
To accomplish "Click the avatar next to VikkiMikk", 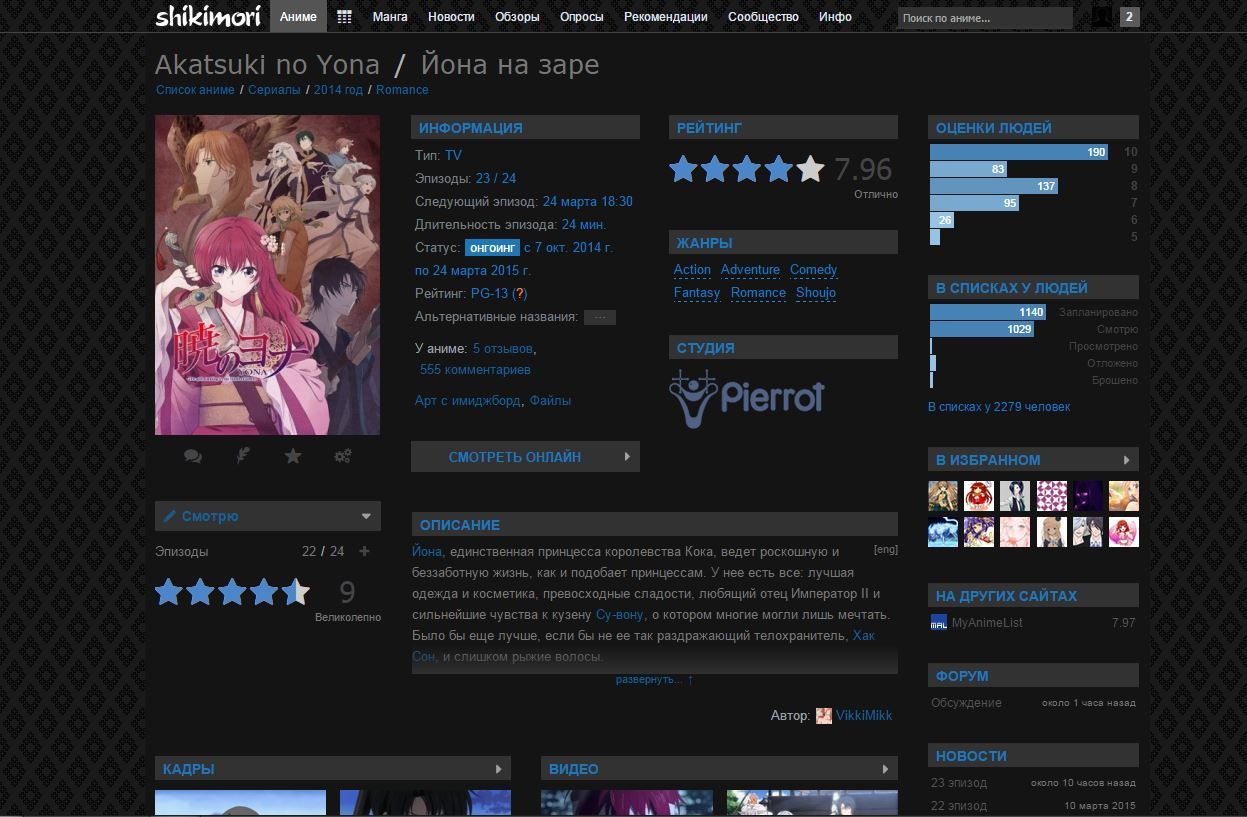I will 824,716.
